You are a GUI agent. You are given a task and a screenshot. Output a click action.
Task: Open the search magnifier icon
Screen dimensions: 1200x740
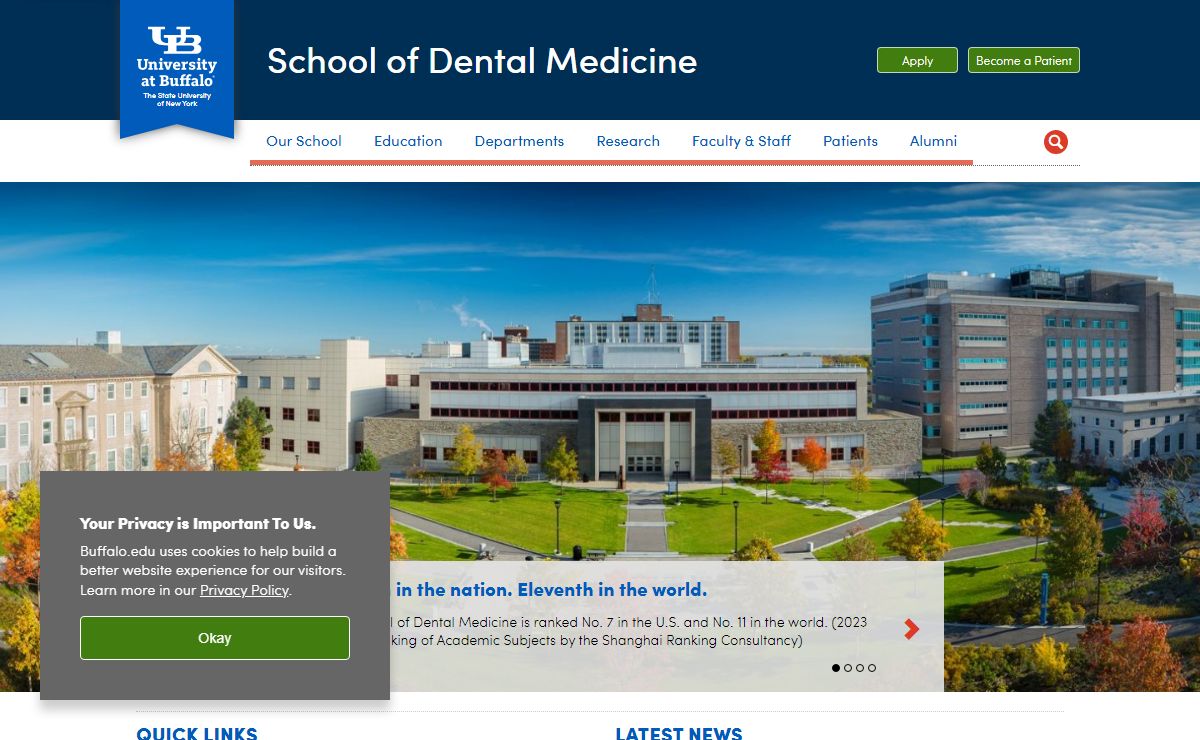tap(1055, 142)
